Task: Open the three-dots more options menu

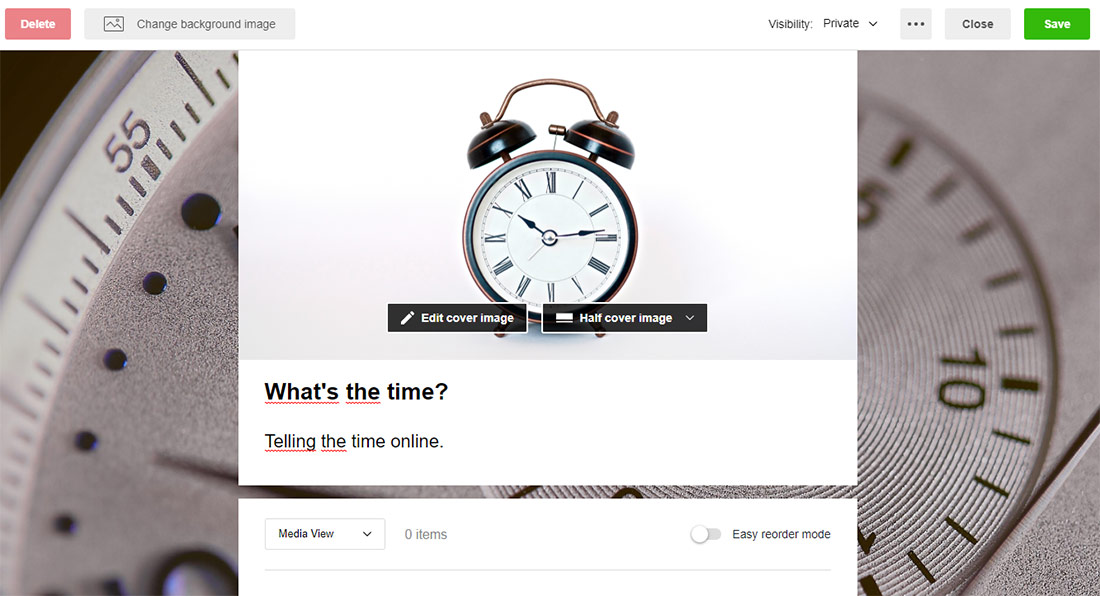Action: tap(915, 24)
